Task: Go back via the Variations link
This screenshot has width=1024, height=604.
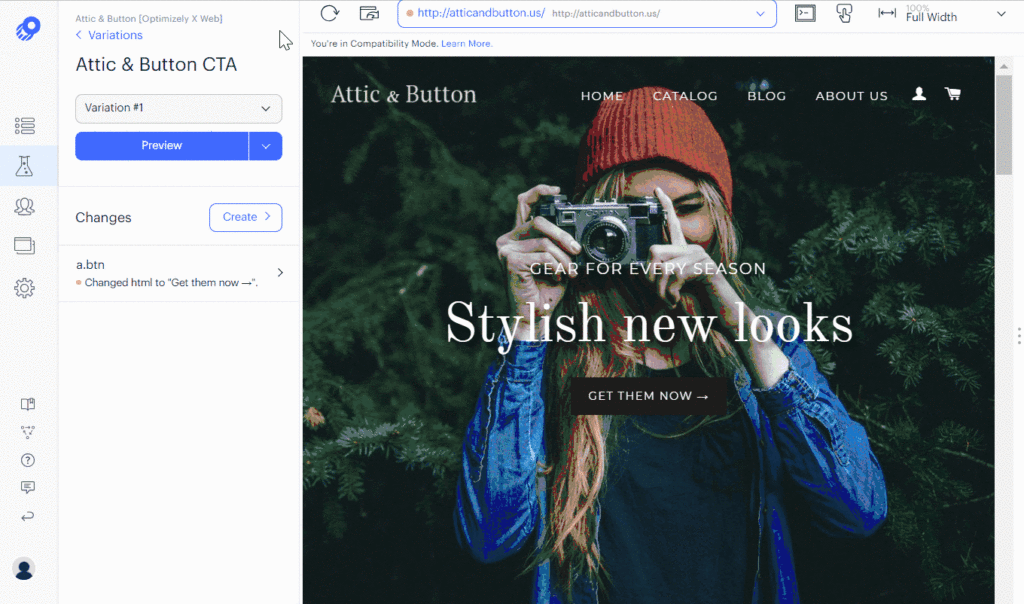Action: pos(109,35)
